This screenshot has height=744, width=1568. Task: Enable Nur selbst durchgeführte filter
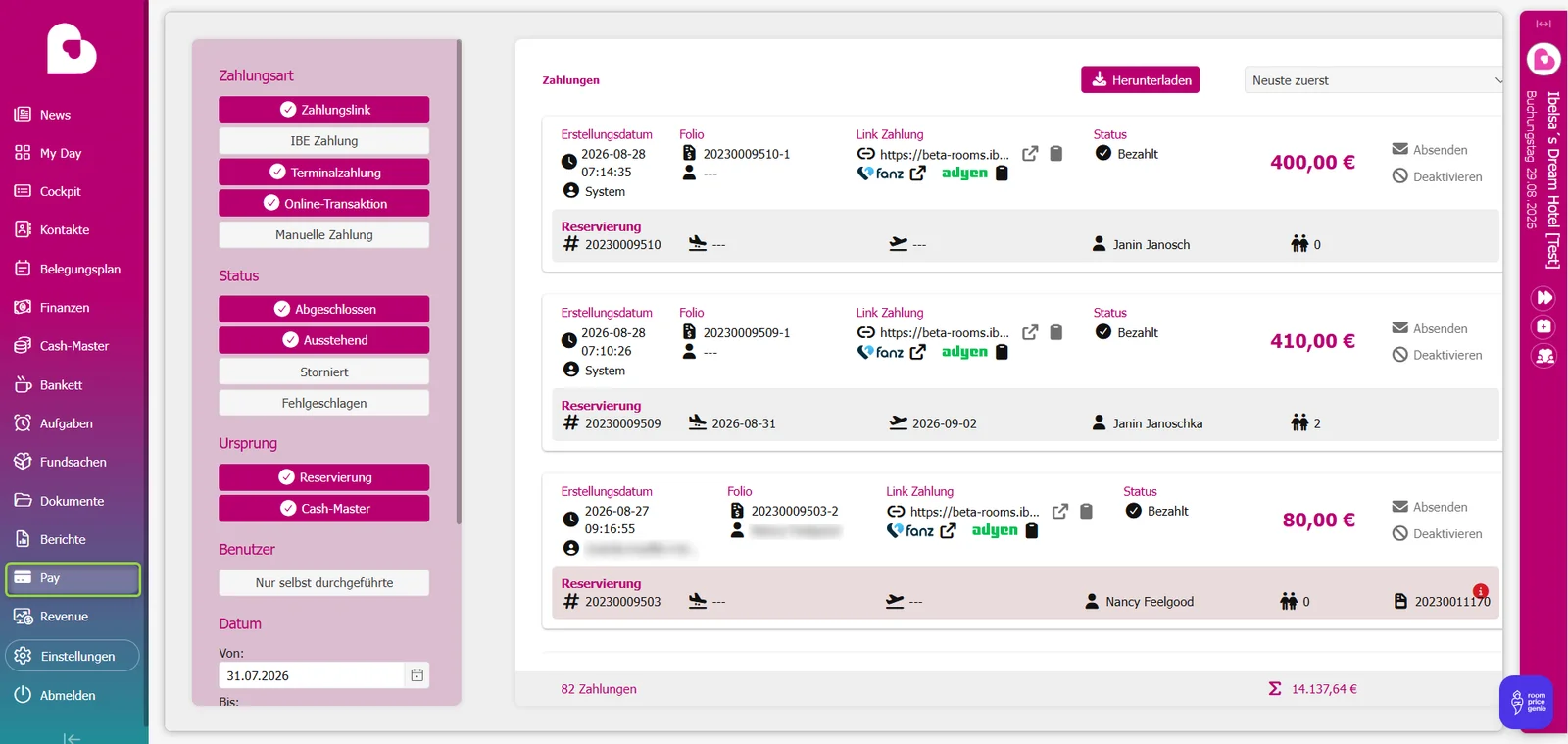click(x=324, y=582)
